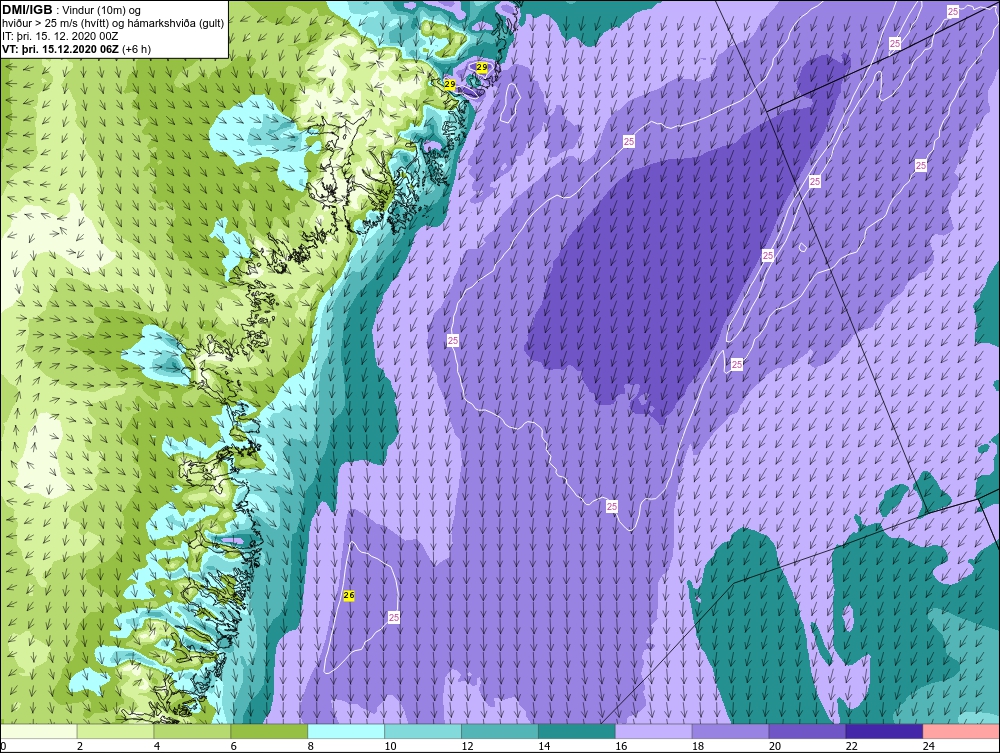The image size is (1000, 753).
Task: Click the 10–12 m/s turquoise legend segment
Action: 423,731
